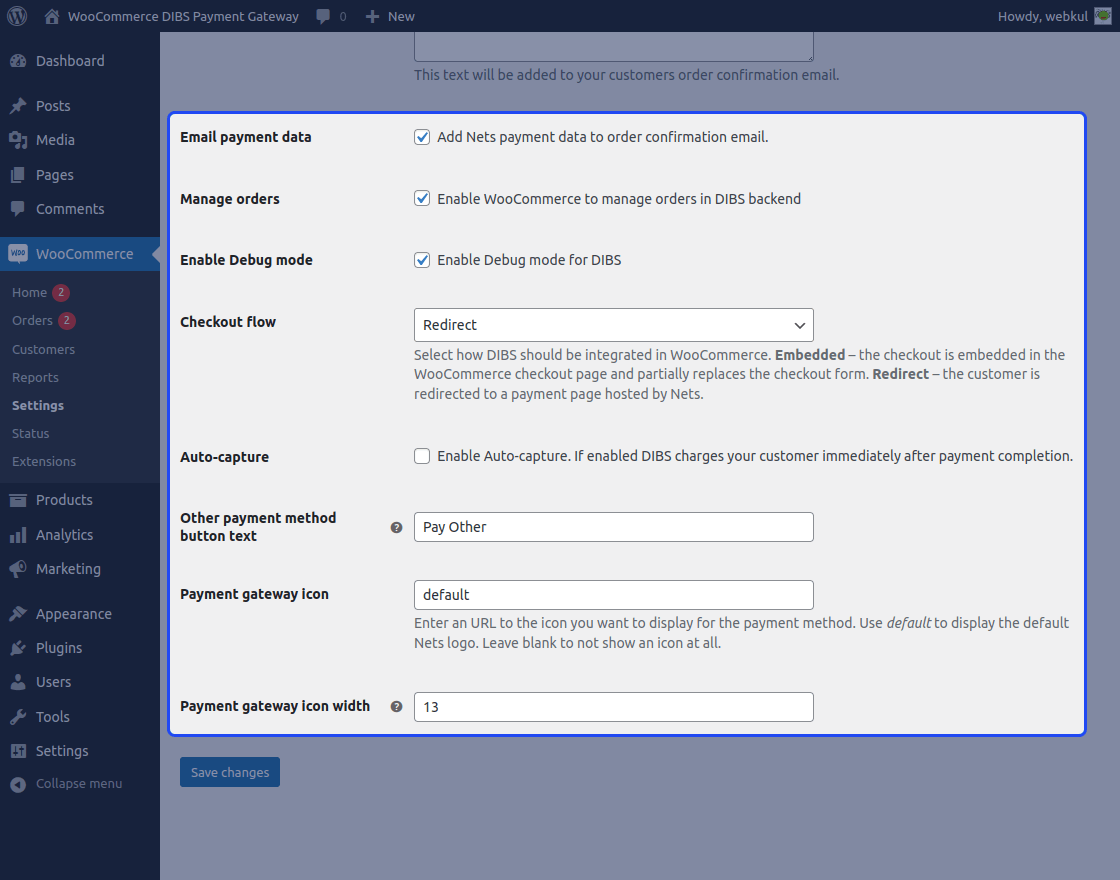This screenshot has width=1120, height=880.
Task: Click the 2 badge next to Home
Action: click(61, 293)
